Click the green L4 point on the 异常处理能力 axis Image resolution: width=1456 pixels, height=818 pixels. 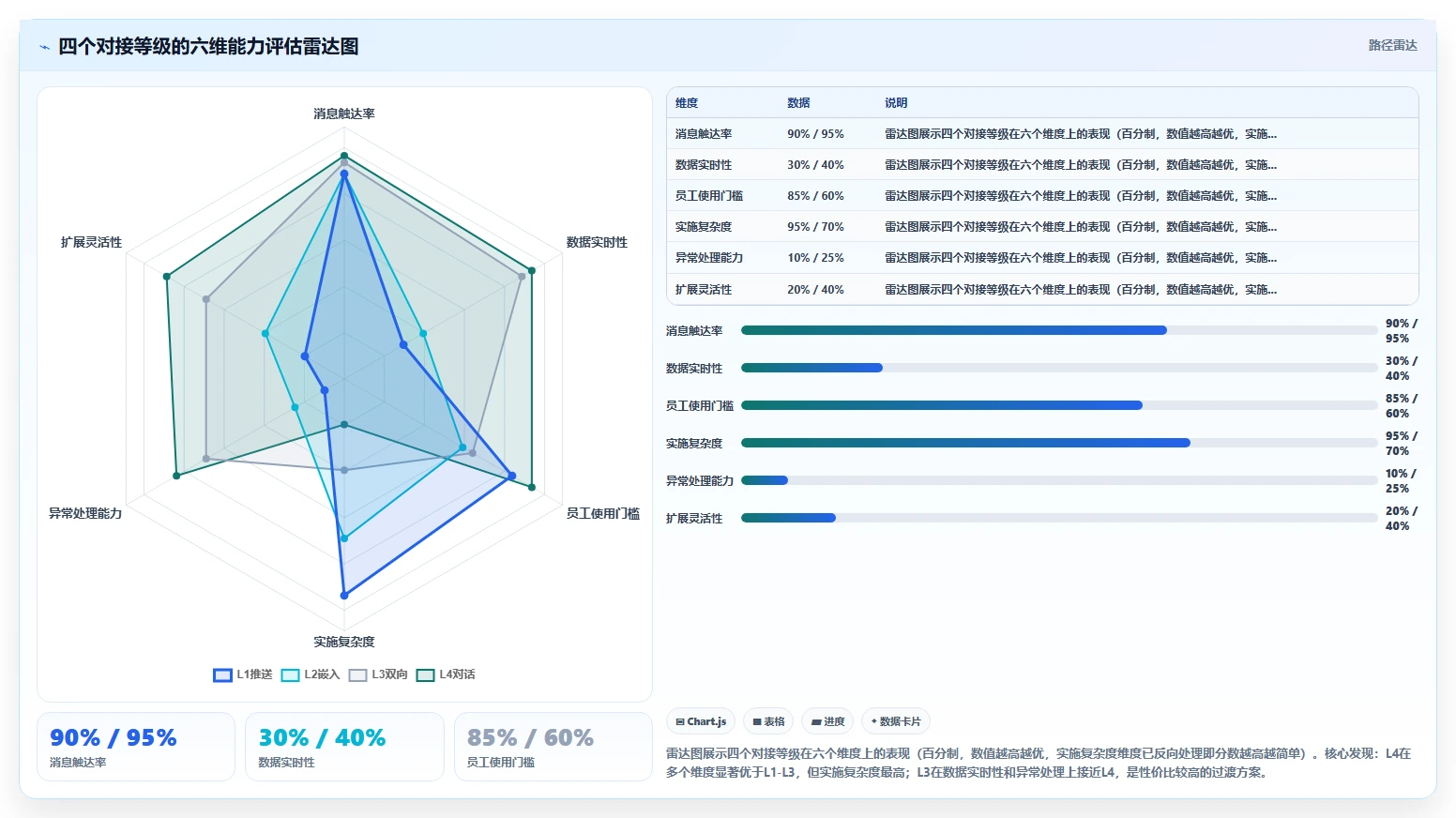175,477
